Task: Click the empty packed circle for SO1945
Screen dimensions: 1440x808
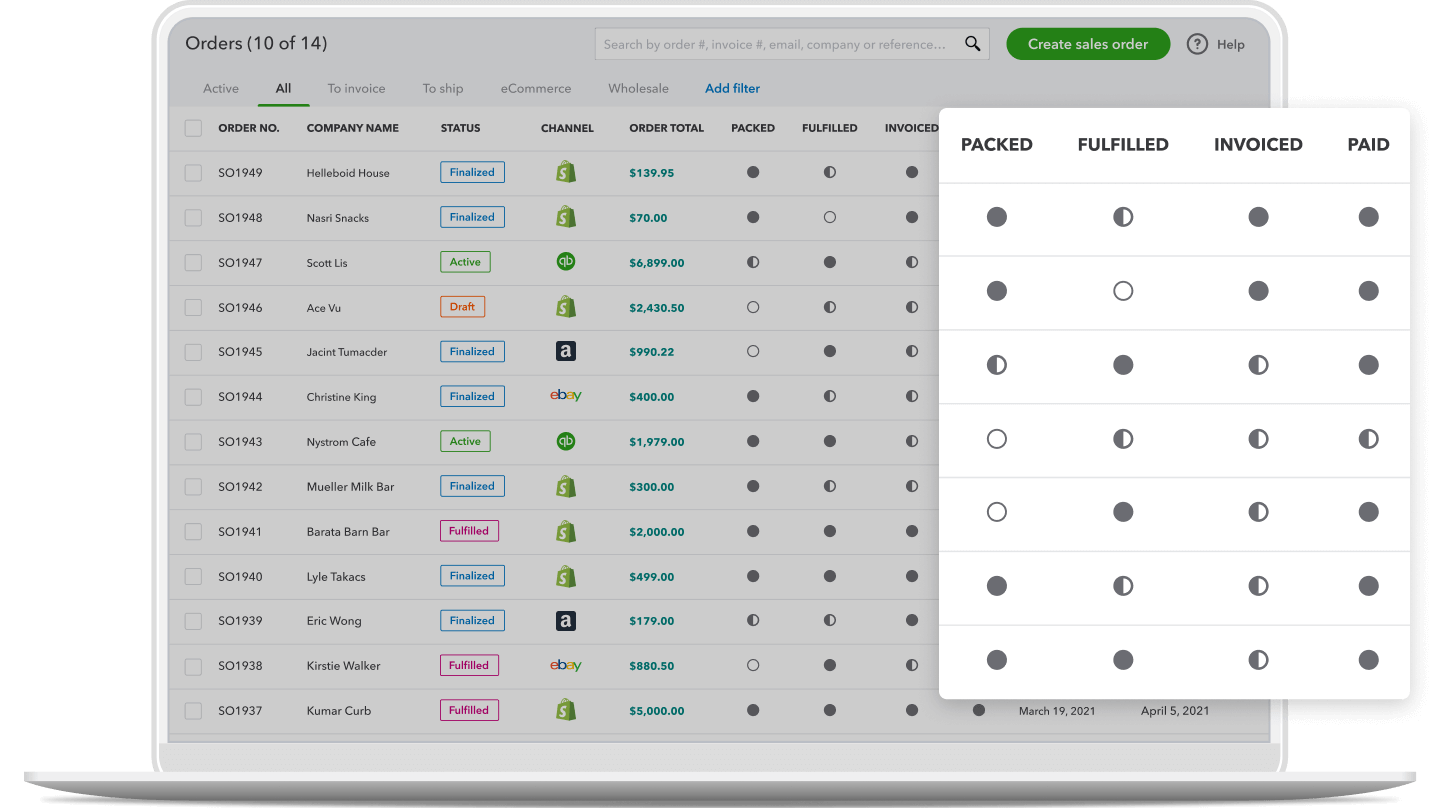Action: (x=753, y=351)
